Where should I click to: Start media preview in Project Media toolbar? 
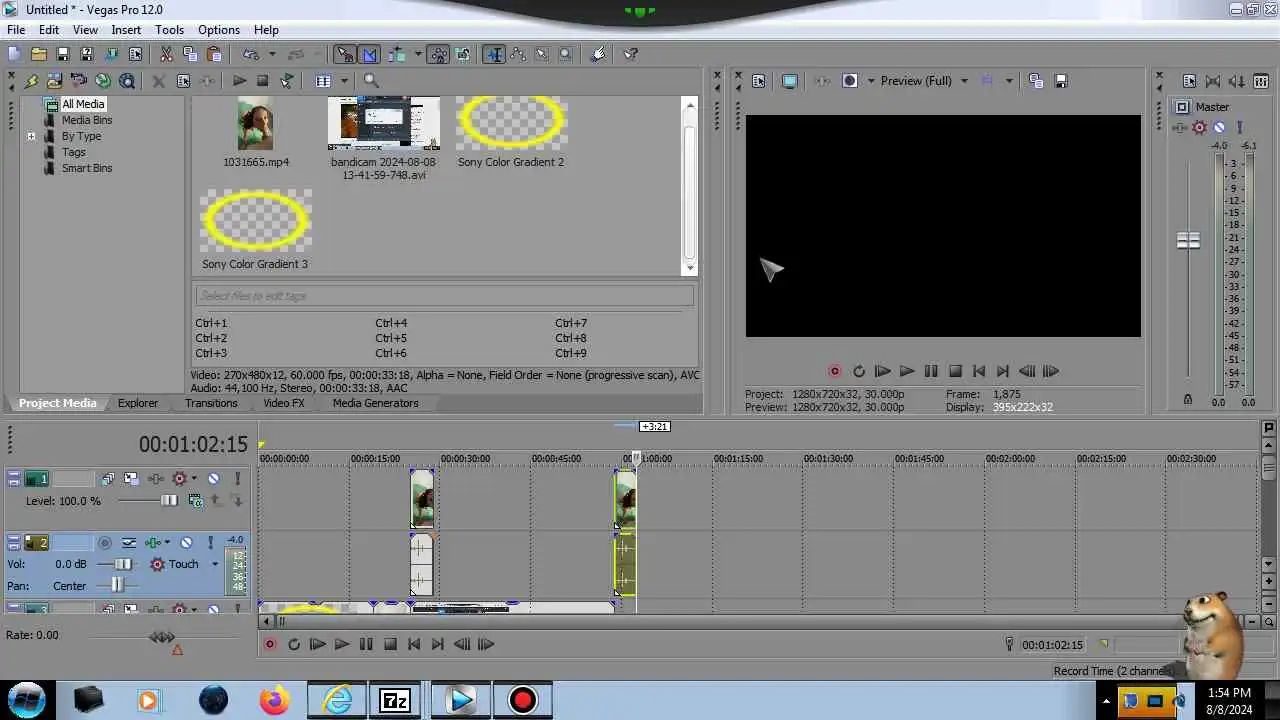[239, 81]
